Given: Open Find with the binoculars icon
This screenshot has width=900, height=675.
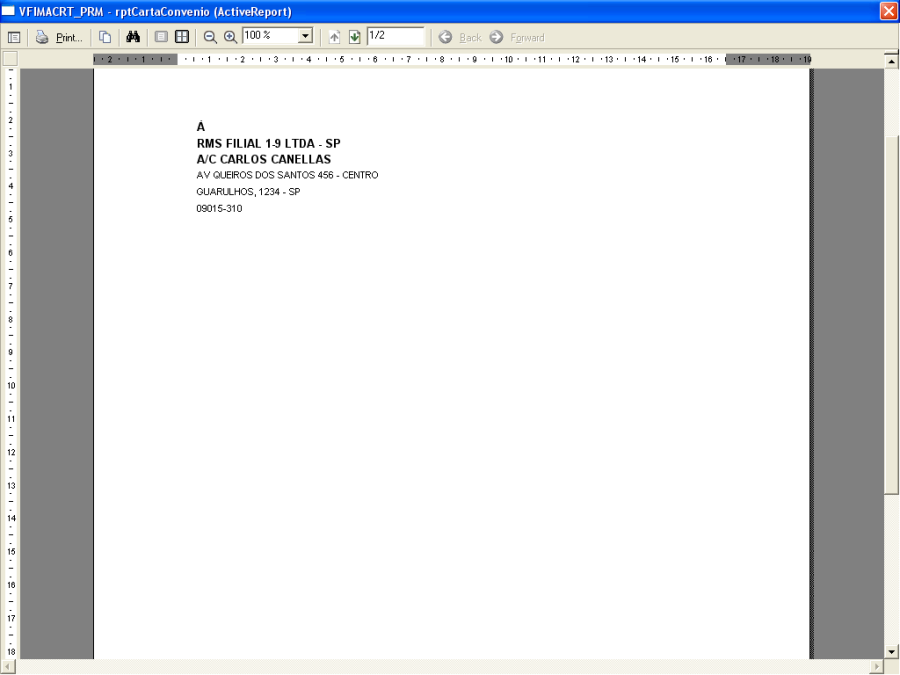Looking at the screenshot, I should 133,37.
